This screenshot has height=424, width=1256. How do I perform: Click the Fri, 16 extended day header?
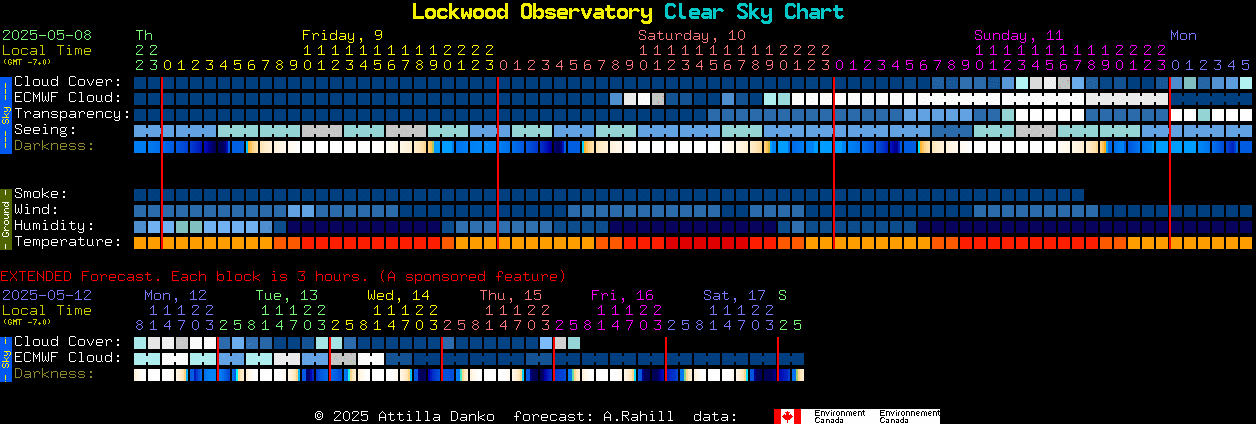622,295
